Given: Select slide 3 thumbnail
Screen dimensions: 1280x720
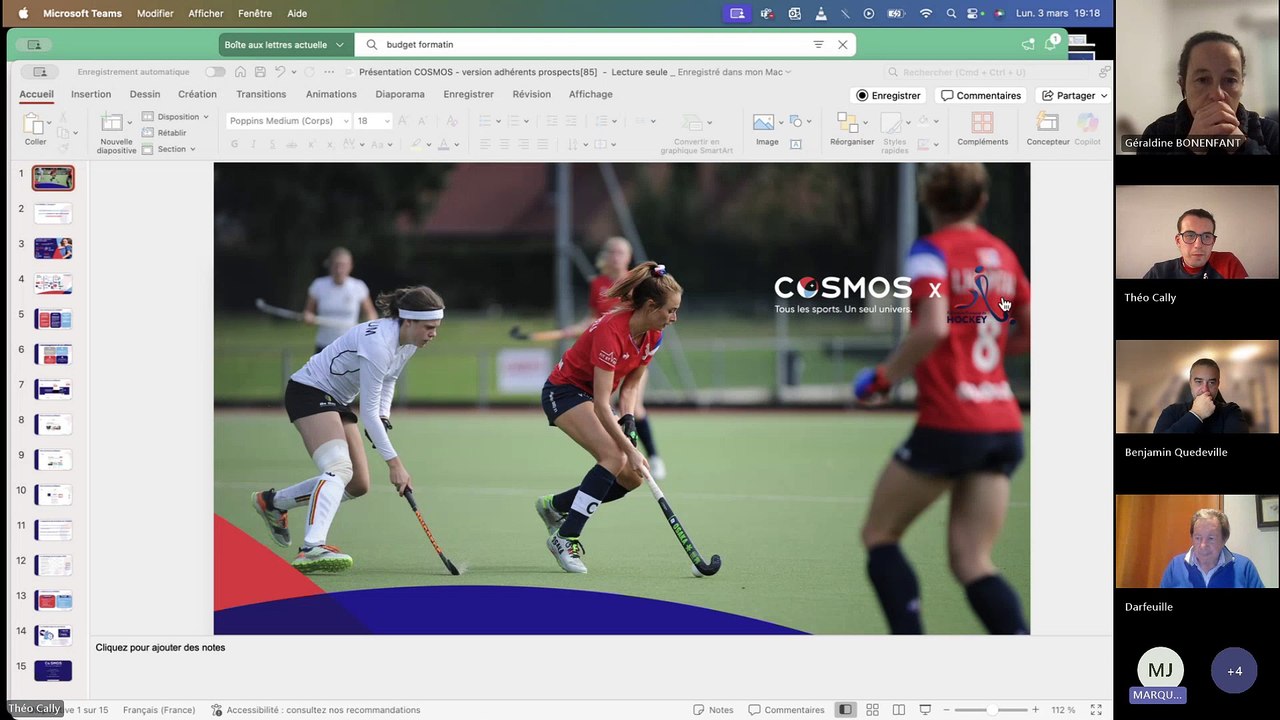Looking at the screenshot, I should [53, 248].
